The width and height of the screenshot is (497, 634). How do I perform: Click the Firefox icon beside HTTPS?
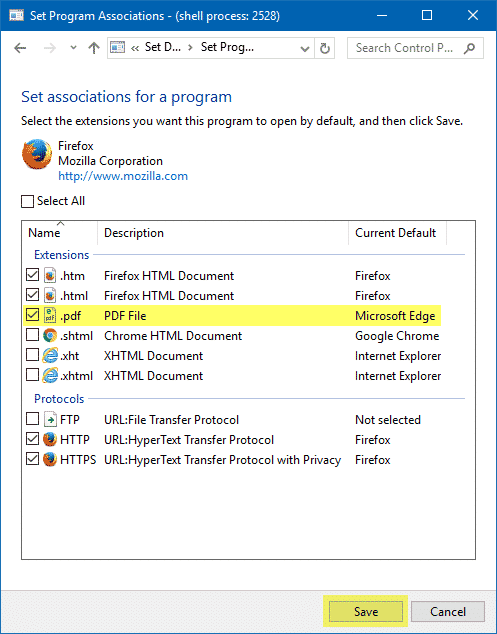(50, 459)
